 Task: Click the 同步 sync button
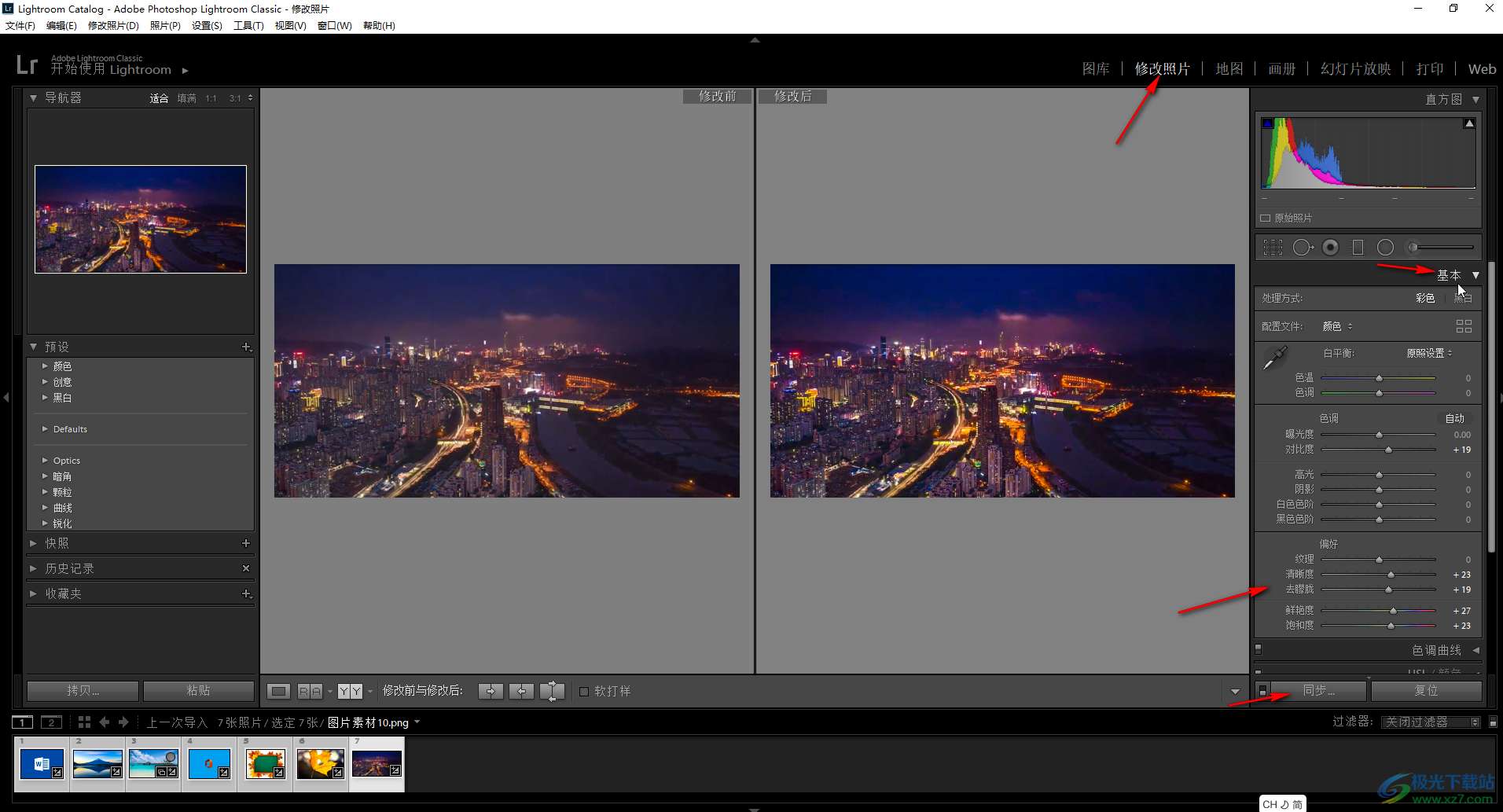pyautogui.click(x=1318, y=690)
